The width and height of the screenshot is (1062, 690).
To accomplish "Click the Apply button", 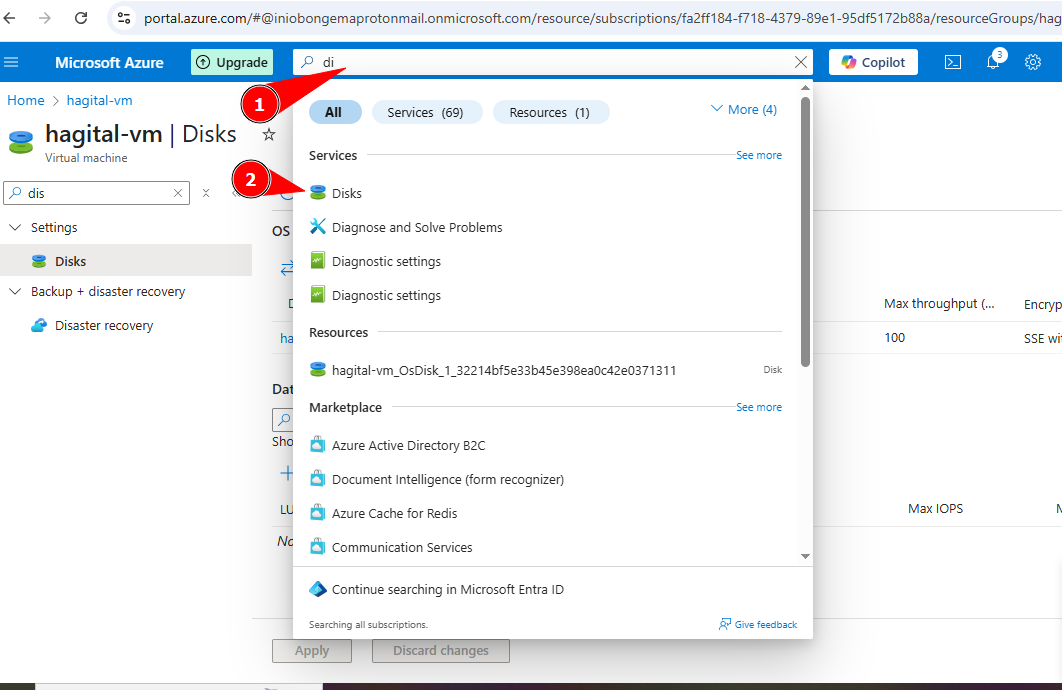I will pos(312,651).
